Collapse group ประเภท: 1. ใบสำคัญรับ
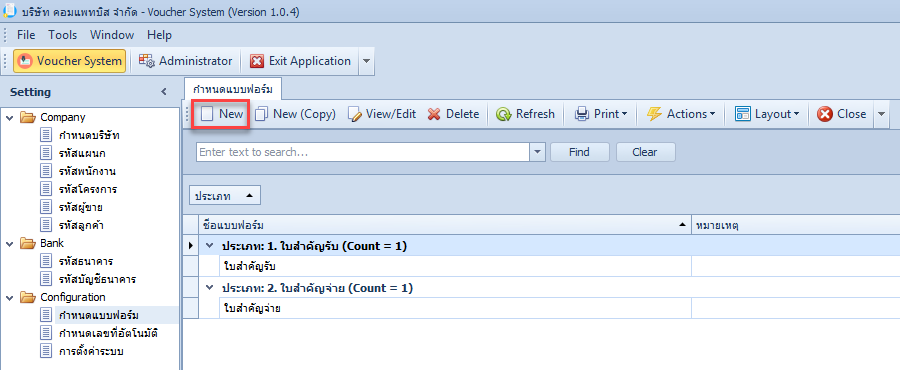Image resolution: width=900 pixels, height=370 pixels. click(210, 246)
